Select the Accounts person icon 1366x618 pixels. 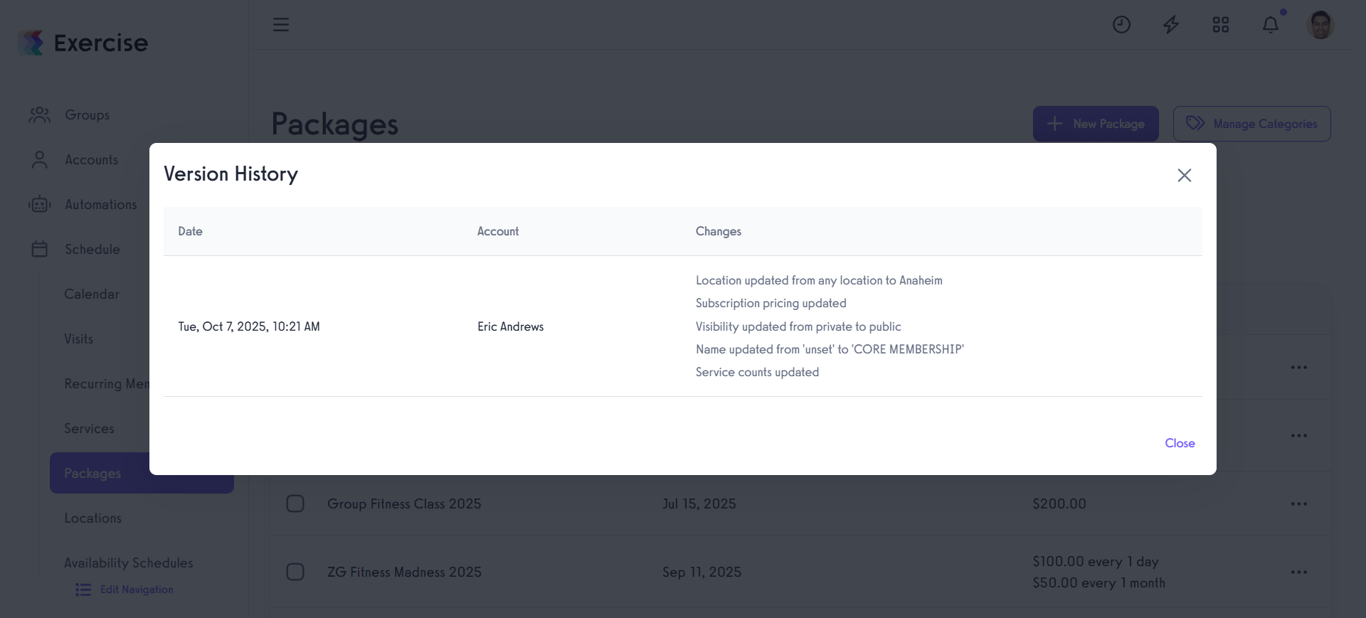point(39,159)
